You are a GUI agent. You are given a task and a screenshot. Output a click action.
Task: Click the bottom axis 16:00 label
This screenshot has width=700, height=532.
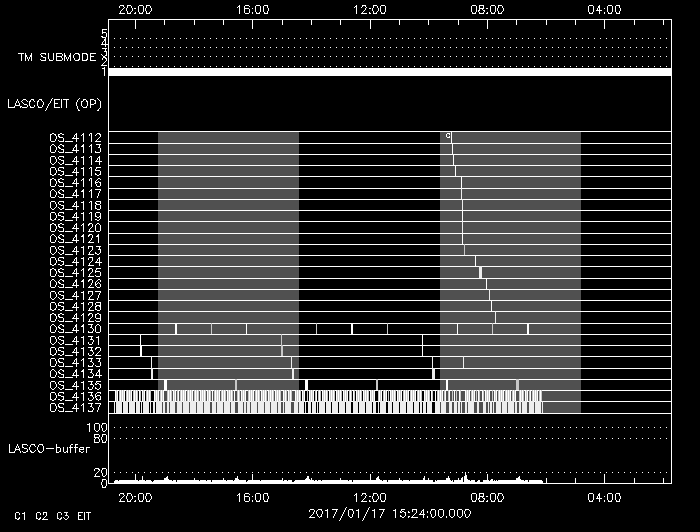coord(253,498)
